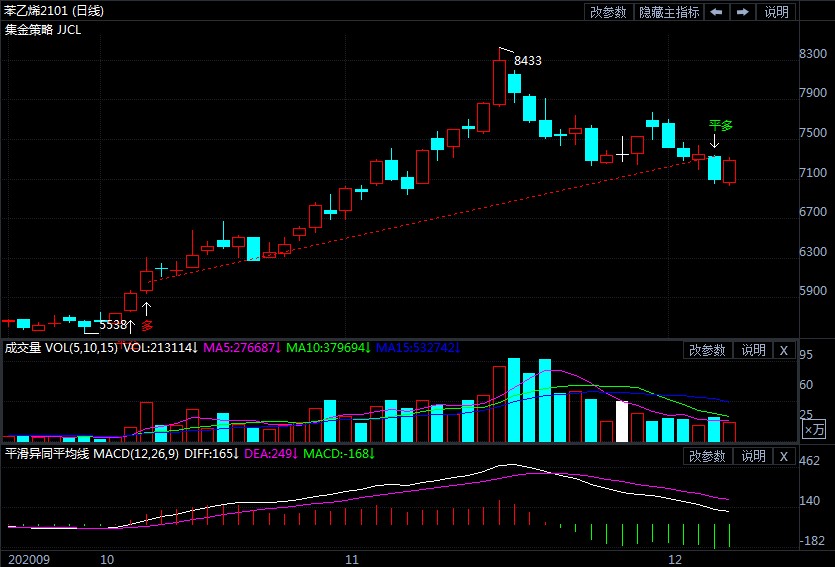Click the 8300 price axis label
This screenshot has height=567, width=835.
pos(813,53)
